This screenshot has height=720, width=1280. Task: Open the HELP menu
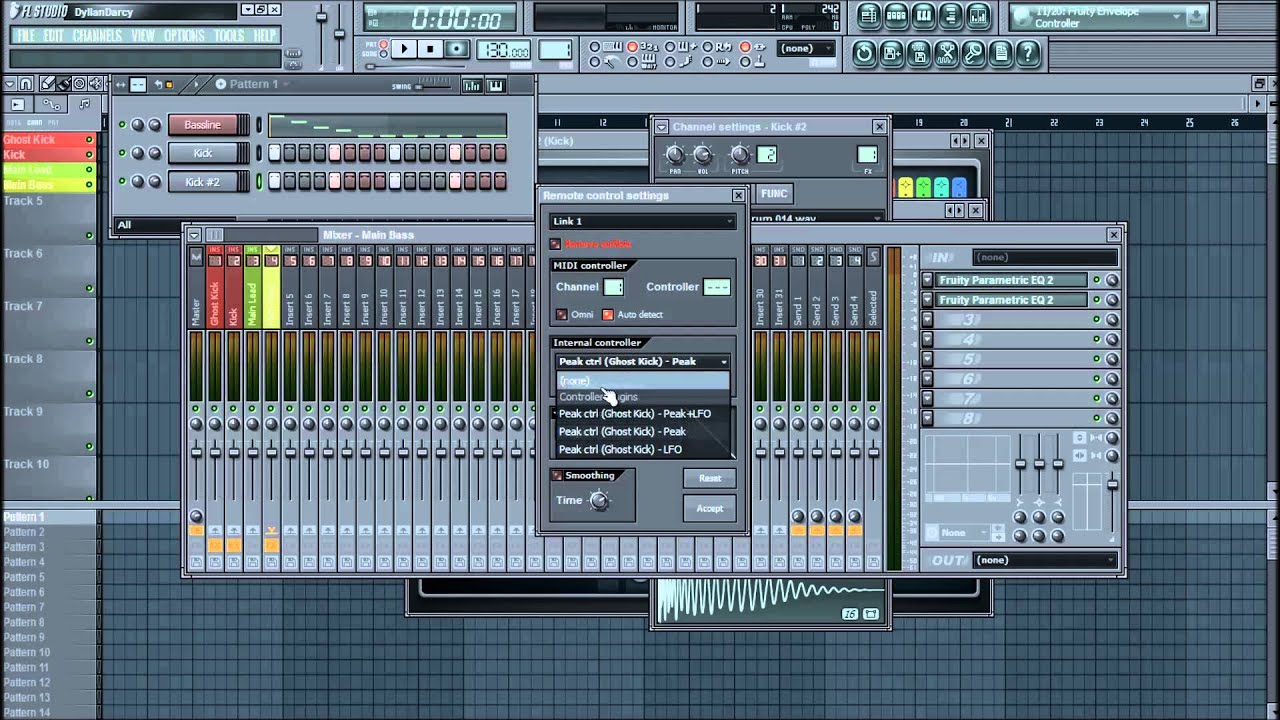point(264,36)
